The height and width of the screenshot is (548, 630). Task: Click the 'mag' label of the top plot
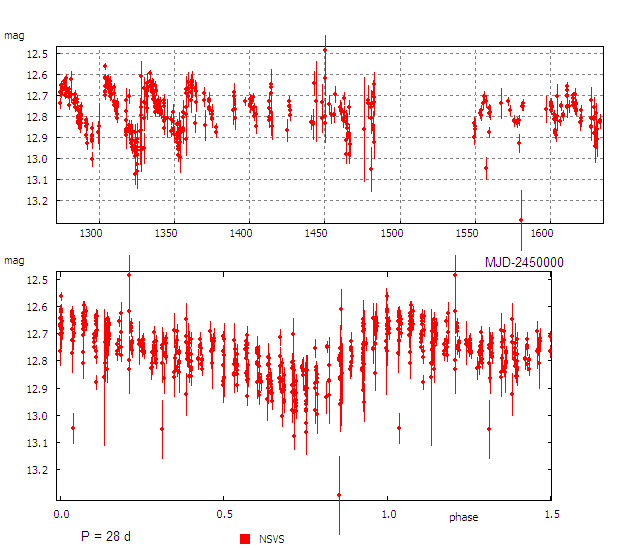pyautogui.click(x=14, y=36)
